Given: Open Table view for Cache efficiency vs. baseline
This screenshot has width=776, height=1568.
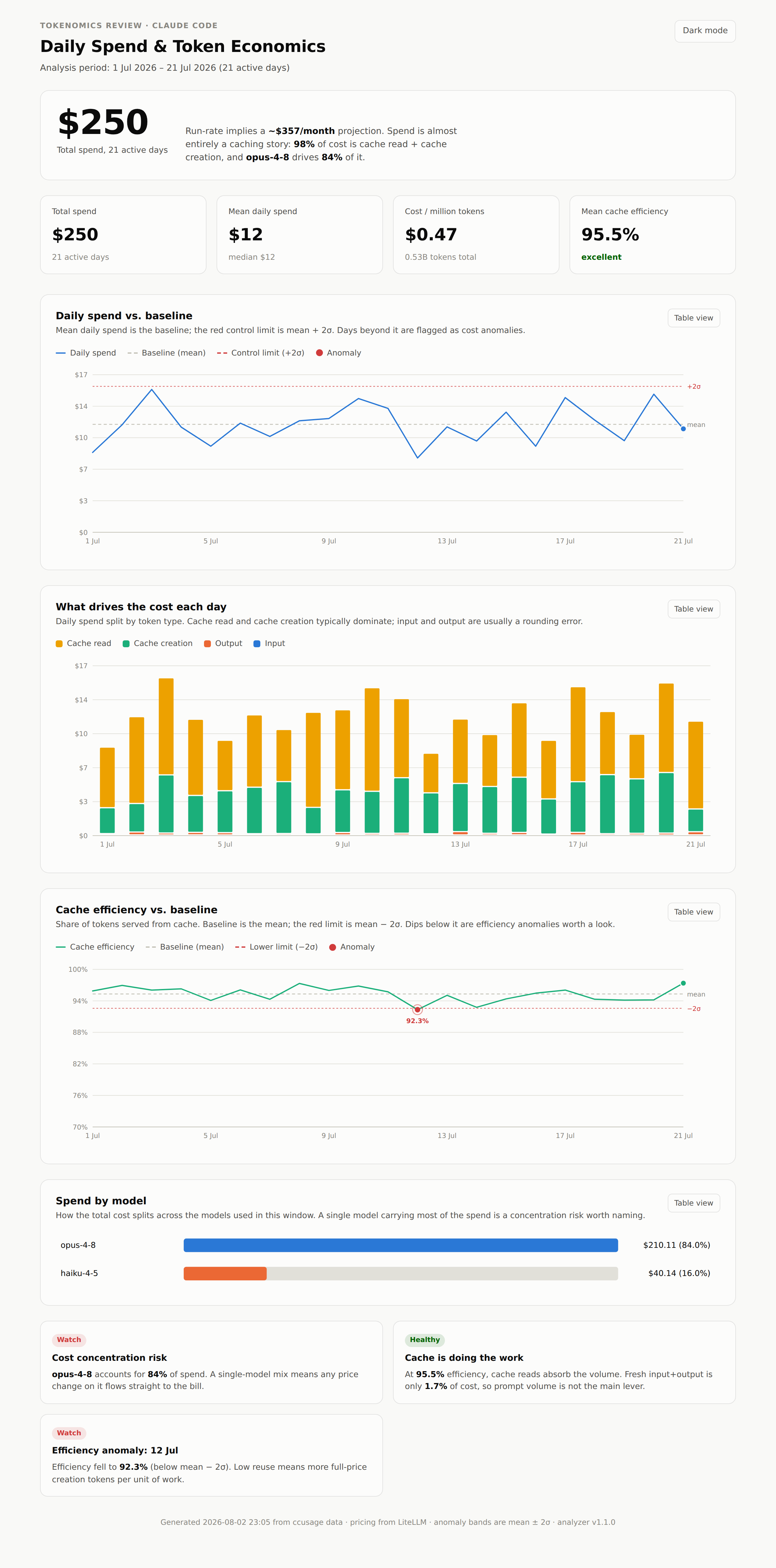Looking at the screenshot, I should click(693, 912).
